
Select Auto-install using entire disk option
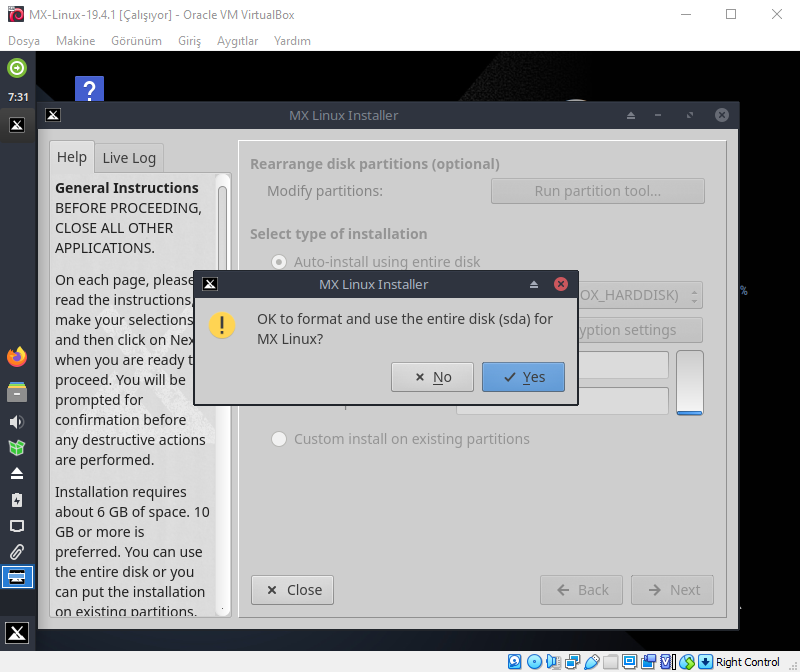376,261
